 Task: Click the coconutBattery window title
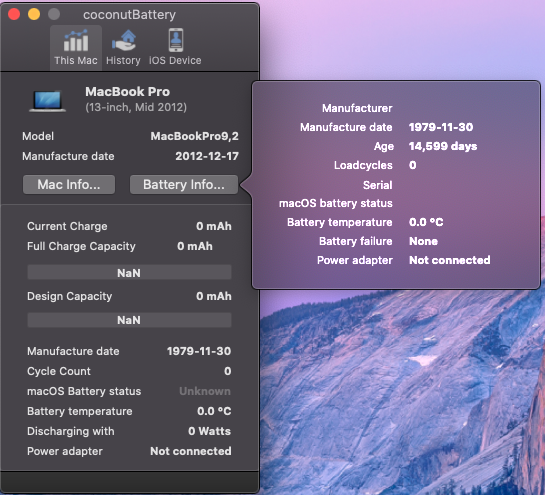(x=129, y=15)
